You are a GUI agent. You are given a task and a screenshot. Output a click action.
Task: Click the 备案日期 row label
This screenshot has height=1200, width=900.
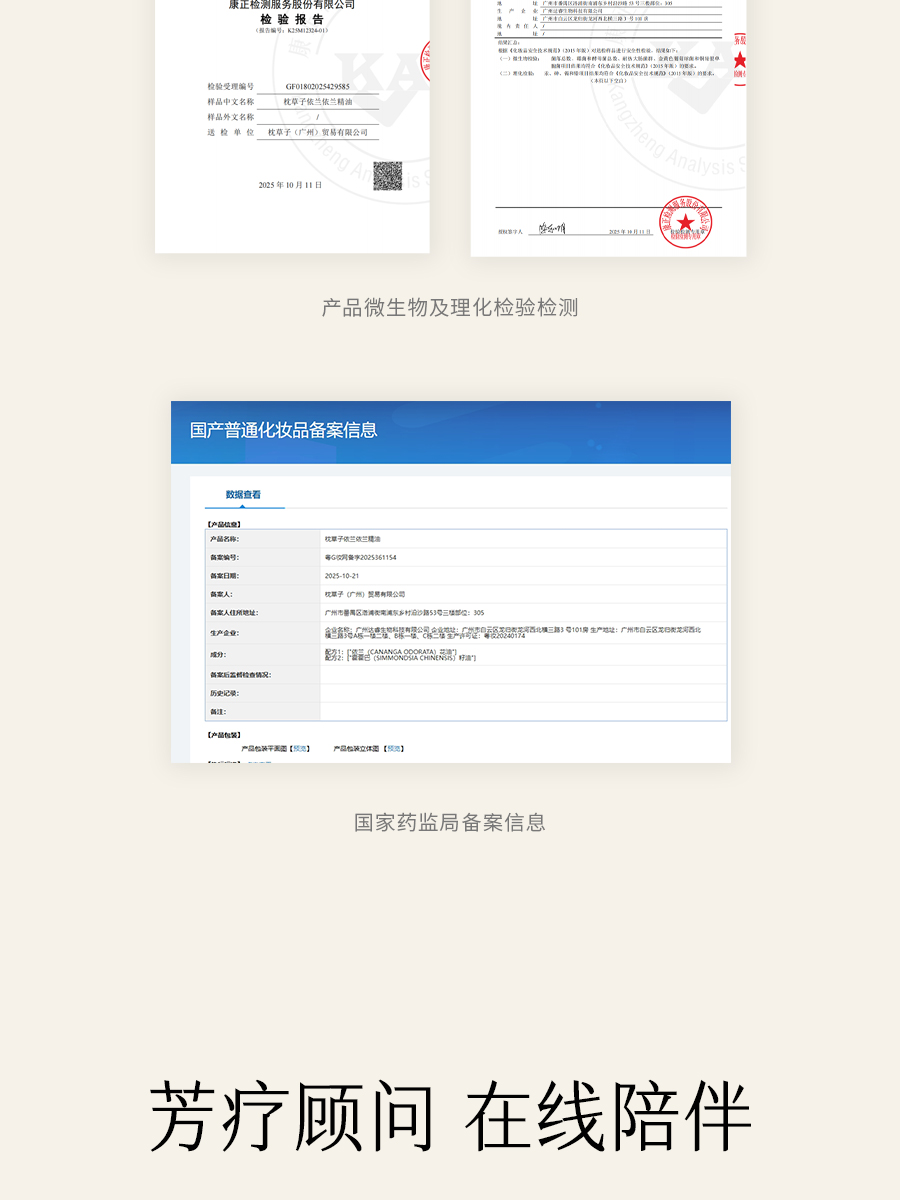(224, 576)
